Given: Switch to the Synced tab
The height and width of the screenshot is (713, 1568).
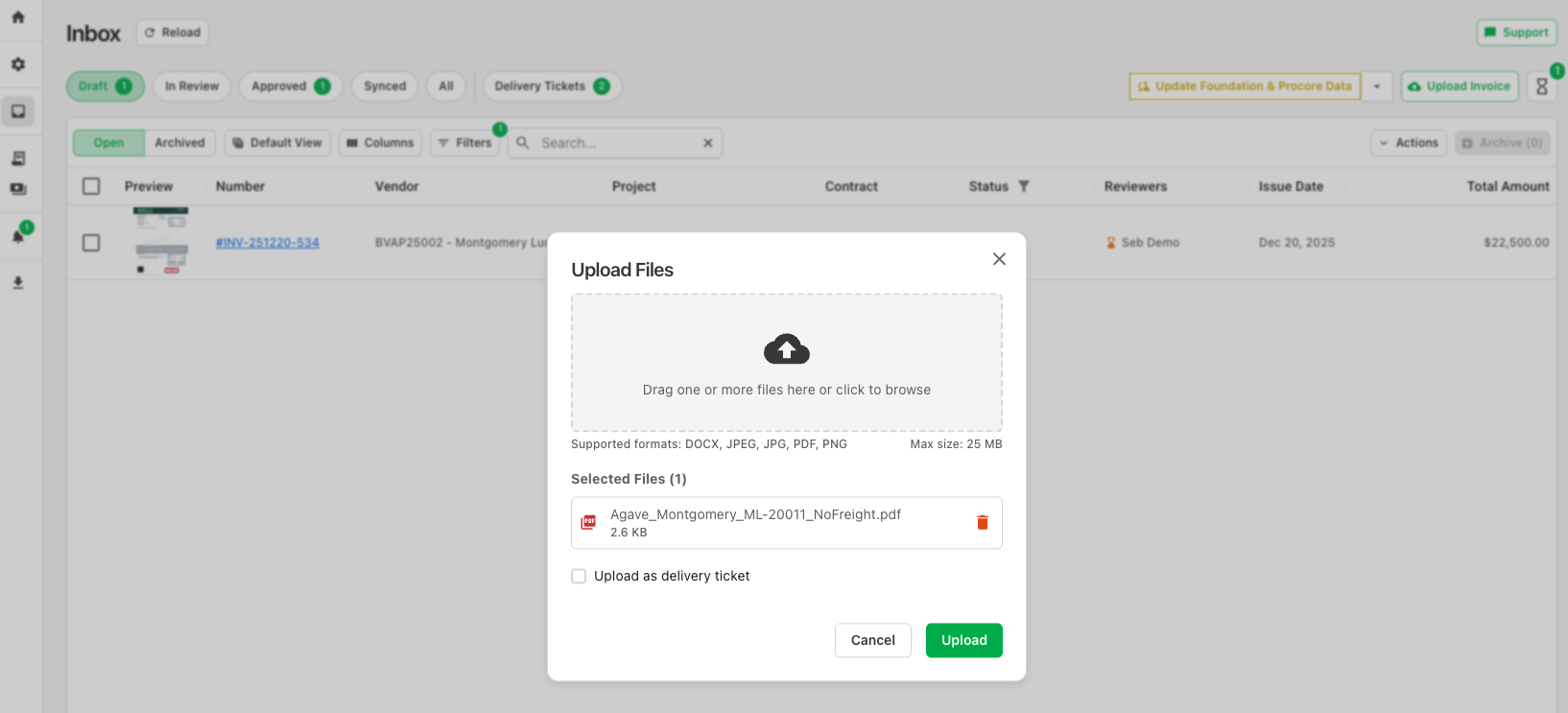Looking at the screenshot, I should (x=385, y=86).
